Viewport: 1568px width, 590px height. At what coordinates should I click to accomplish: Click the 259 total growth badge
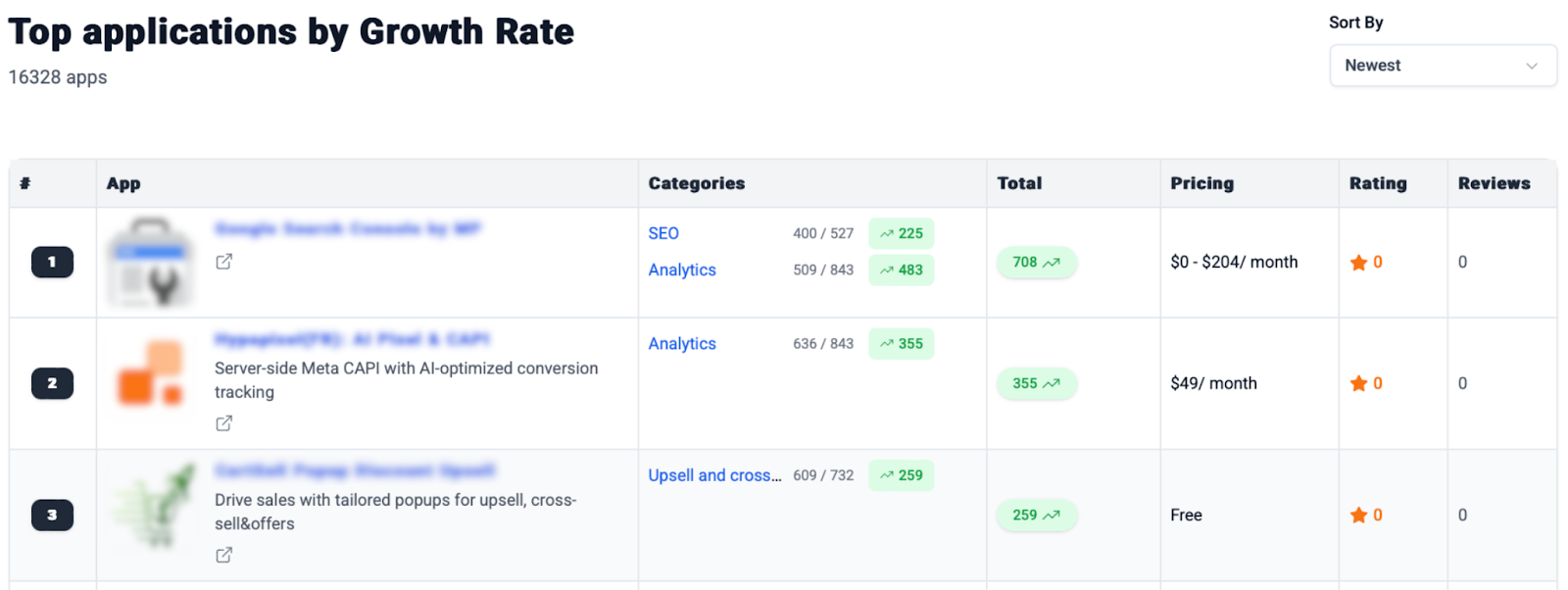point(1036,516)
